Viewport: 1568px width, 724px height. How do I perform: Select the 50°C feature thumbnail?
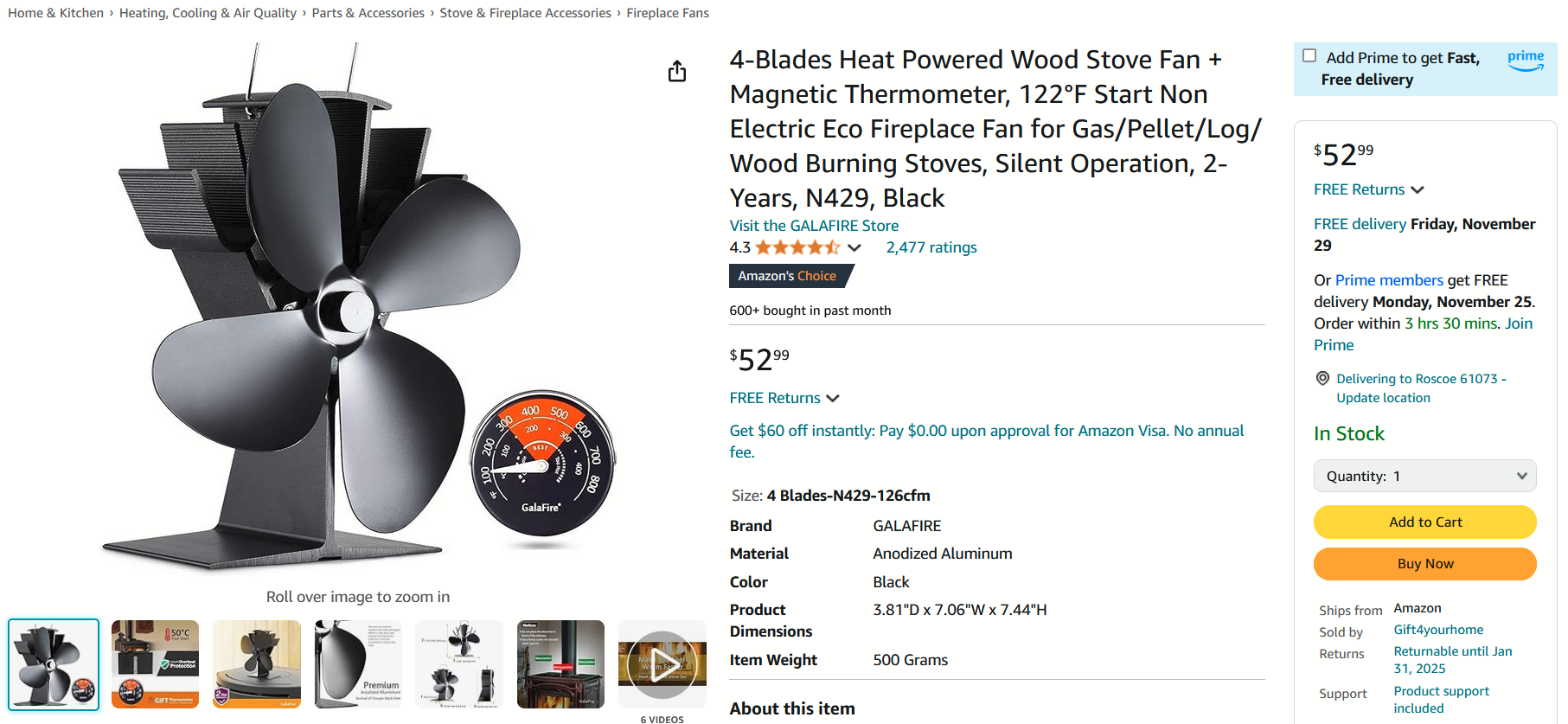(x=156, y=663)
